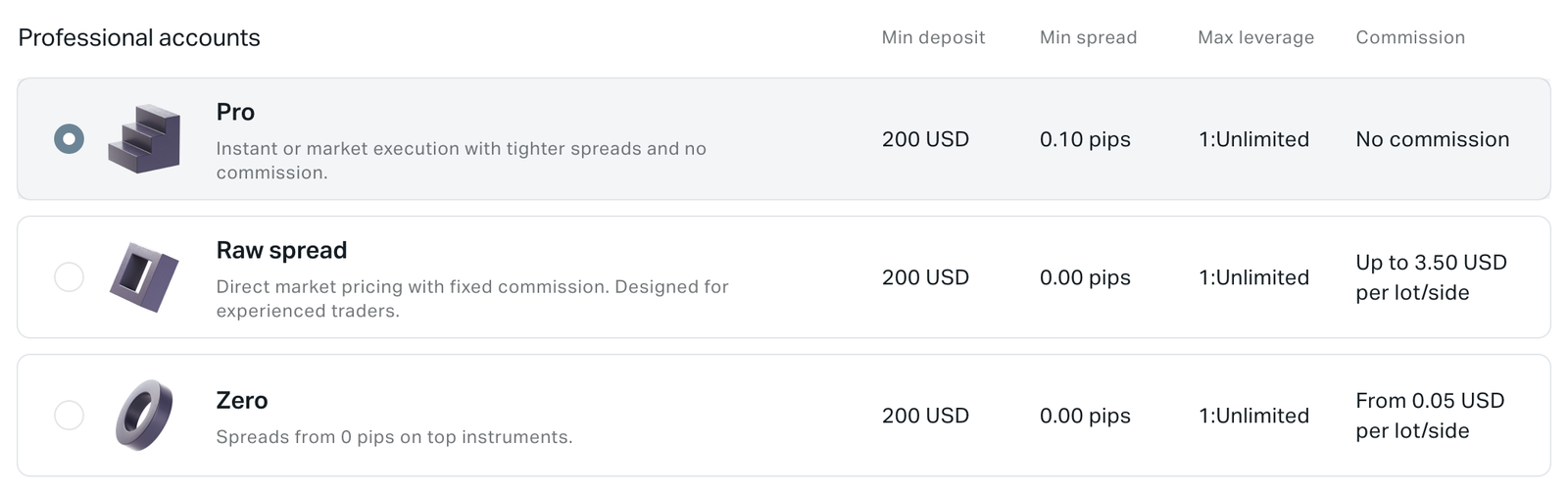This screenshot has height=494, width=1568.
Task: Click Pro's No commission text
Action: (1432, 139)
